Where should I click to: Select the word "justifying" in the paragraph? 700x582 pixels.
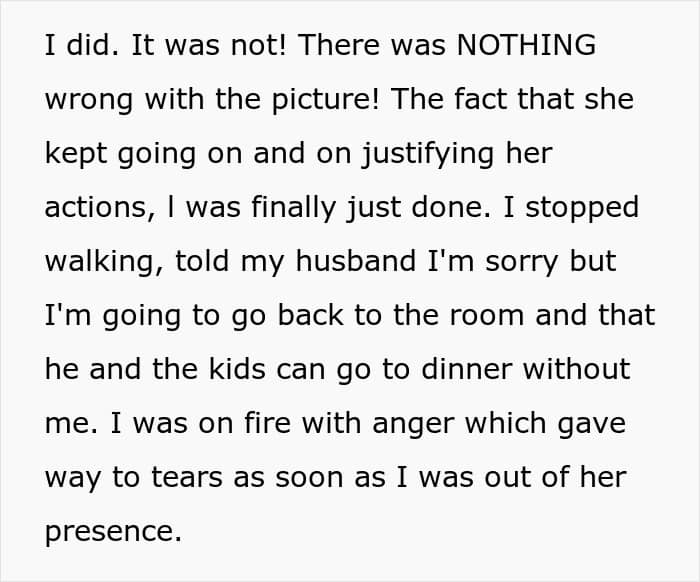click(428, 156)
